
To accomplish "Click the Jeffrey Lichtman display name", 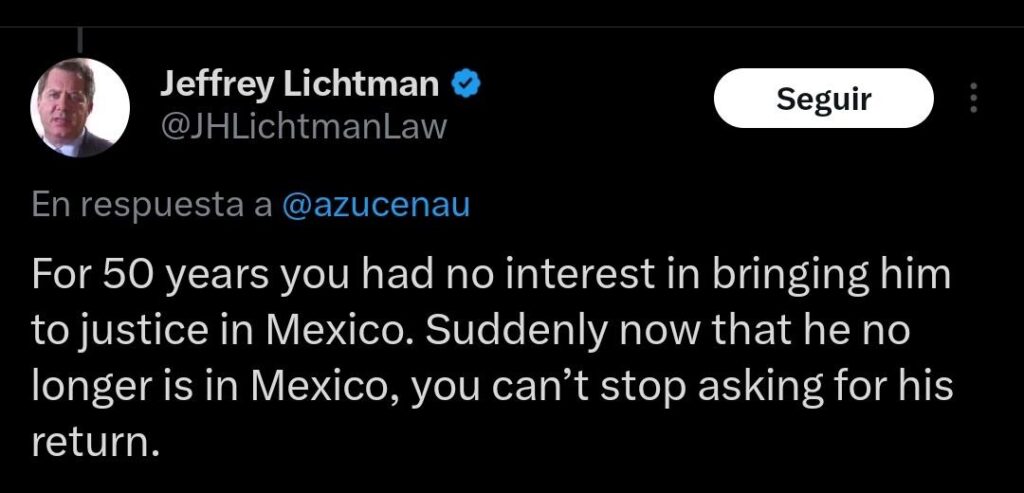I will (x=300, y=85).
